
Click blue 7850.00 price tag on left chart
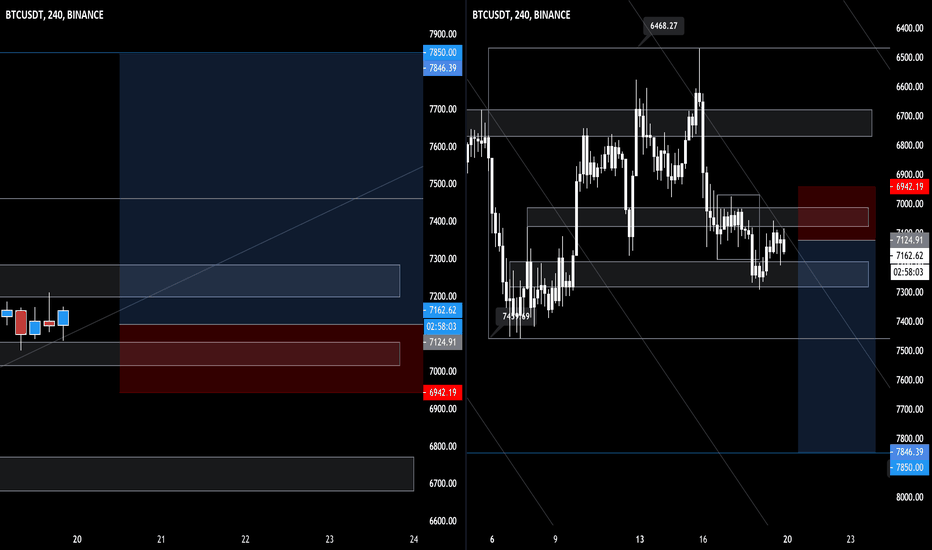(x=442, y=52)
